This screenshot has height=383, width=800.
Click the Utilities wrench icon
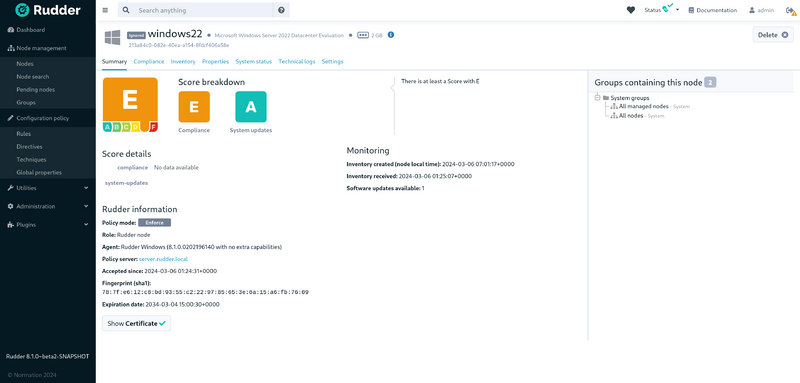pos(11,188)
